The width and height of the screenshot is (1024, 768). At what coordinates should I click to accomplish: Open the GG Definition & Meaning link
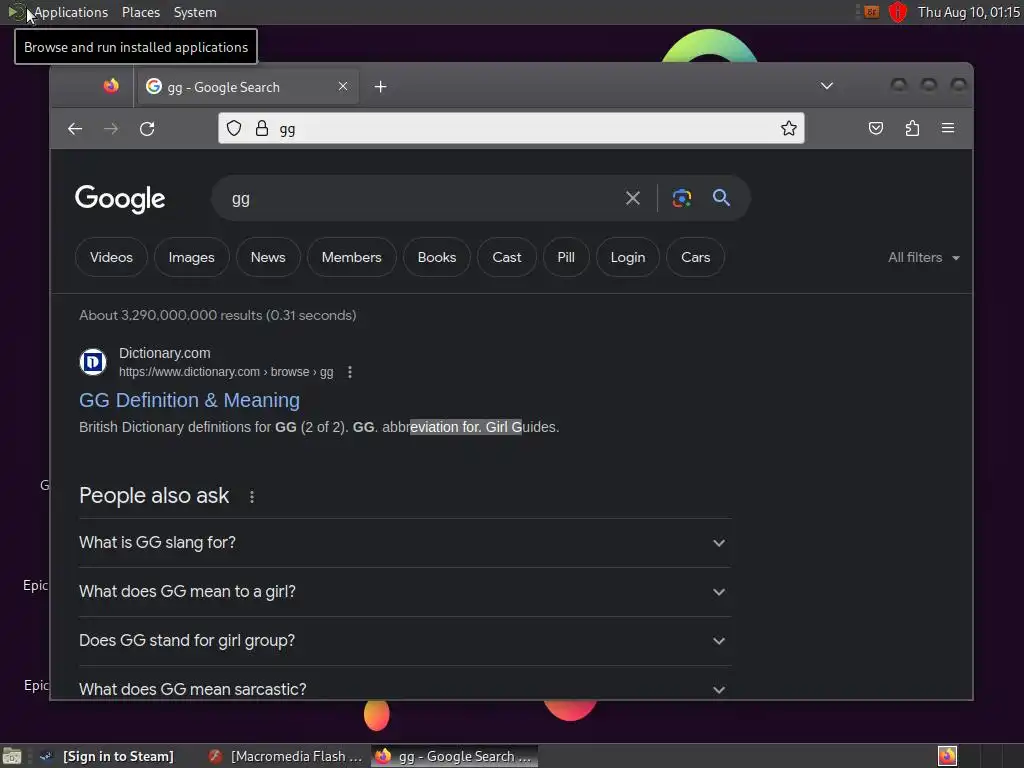[189, 400]
